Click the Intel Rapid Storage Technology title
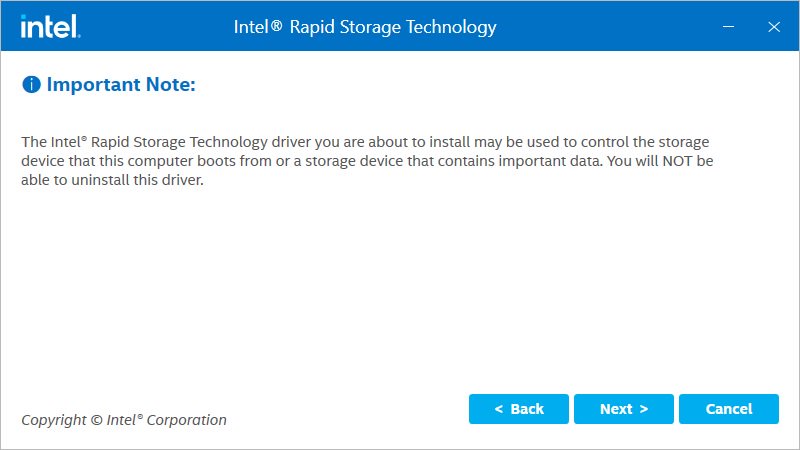Viewport: 800px width, 450px height. click(365, 27)
